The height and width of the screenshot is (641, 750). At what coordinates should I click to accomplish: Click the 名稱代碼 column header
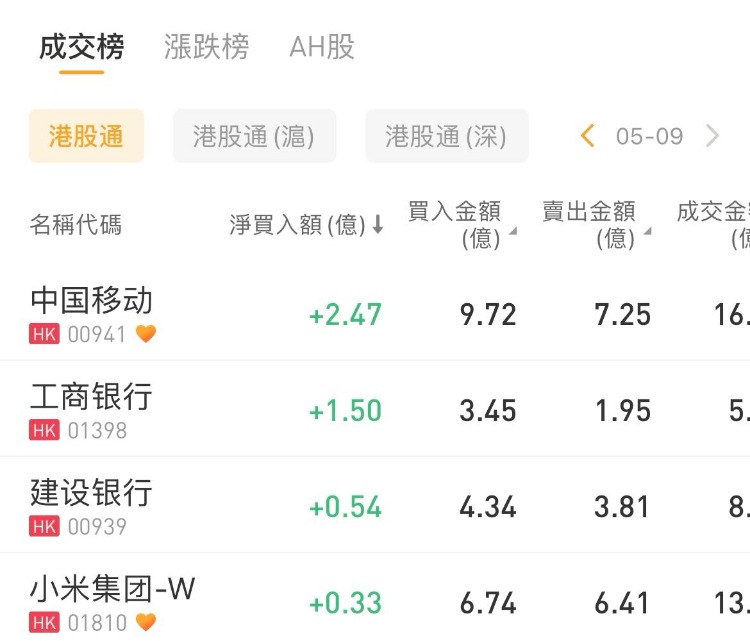[x=76, y=225]
